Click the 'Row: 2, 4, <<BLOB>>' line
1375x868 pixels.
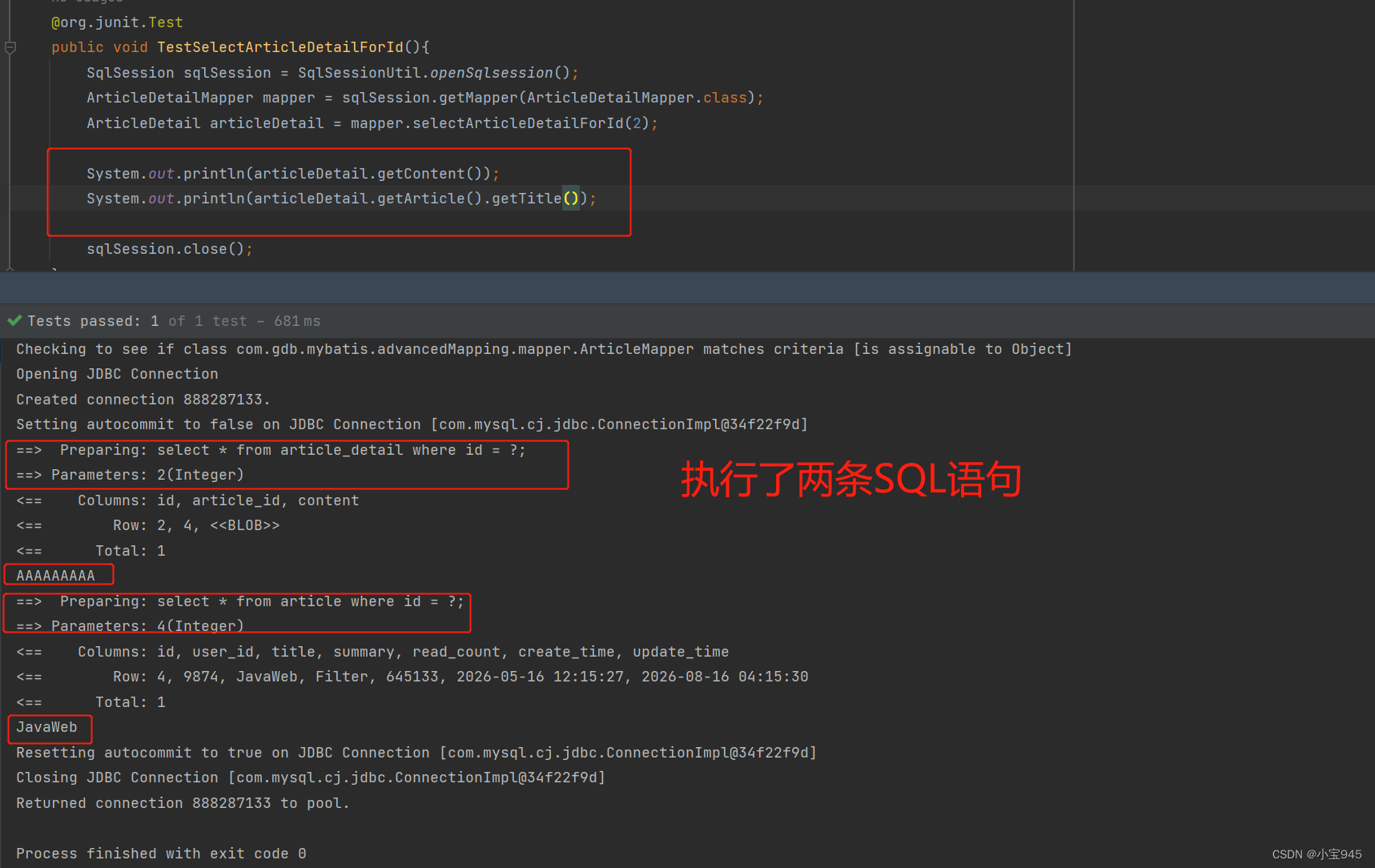click(x=148, y=525)
